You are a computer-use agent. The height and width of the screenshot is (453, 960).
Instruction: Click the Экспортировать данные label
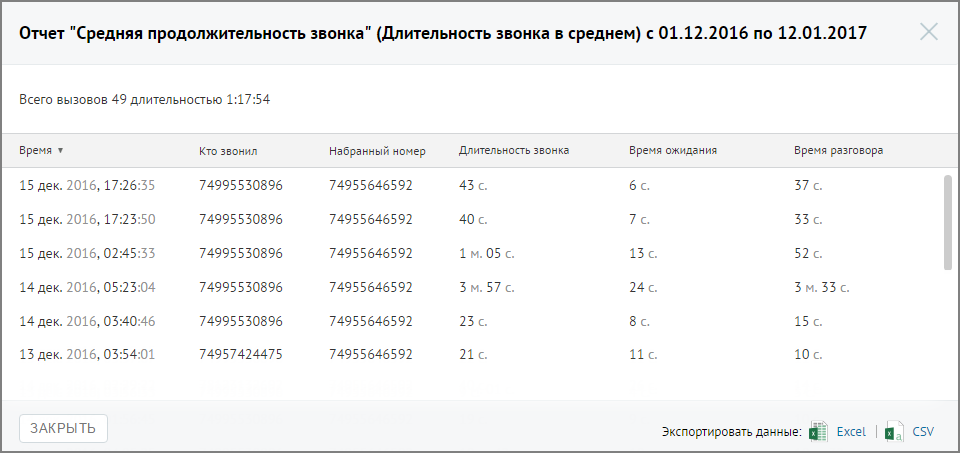pos(732,432)
